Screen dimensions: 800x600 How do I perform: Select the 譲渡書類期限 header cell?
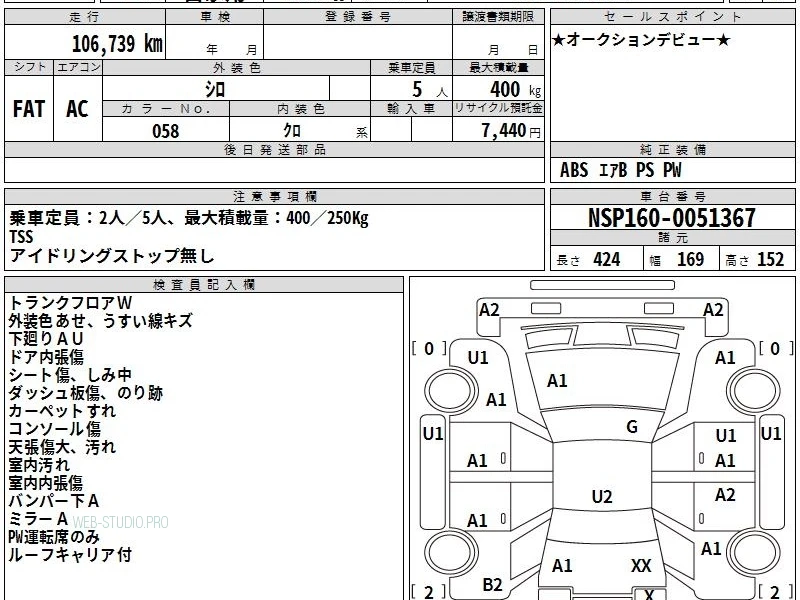[498, 17]
